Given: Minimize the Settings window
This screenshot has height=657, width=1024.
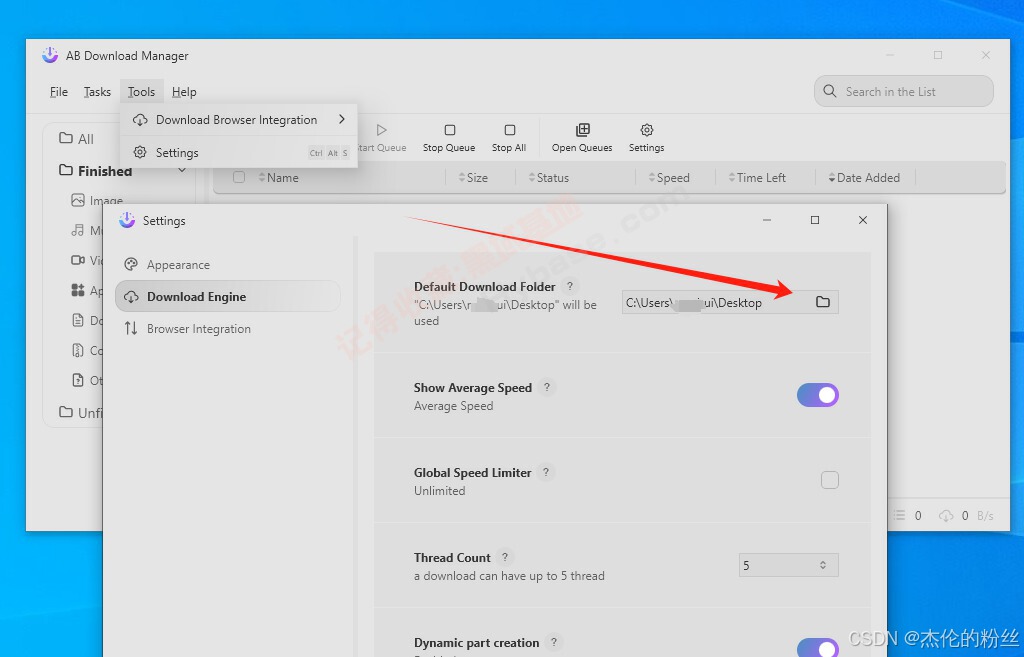Looking at the screenshot, I should tap(767, 220).
